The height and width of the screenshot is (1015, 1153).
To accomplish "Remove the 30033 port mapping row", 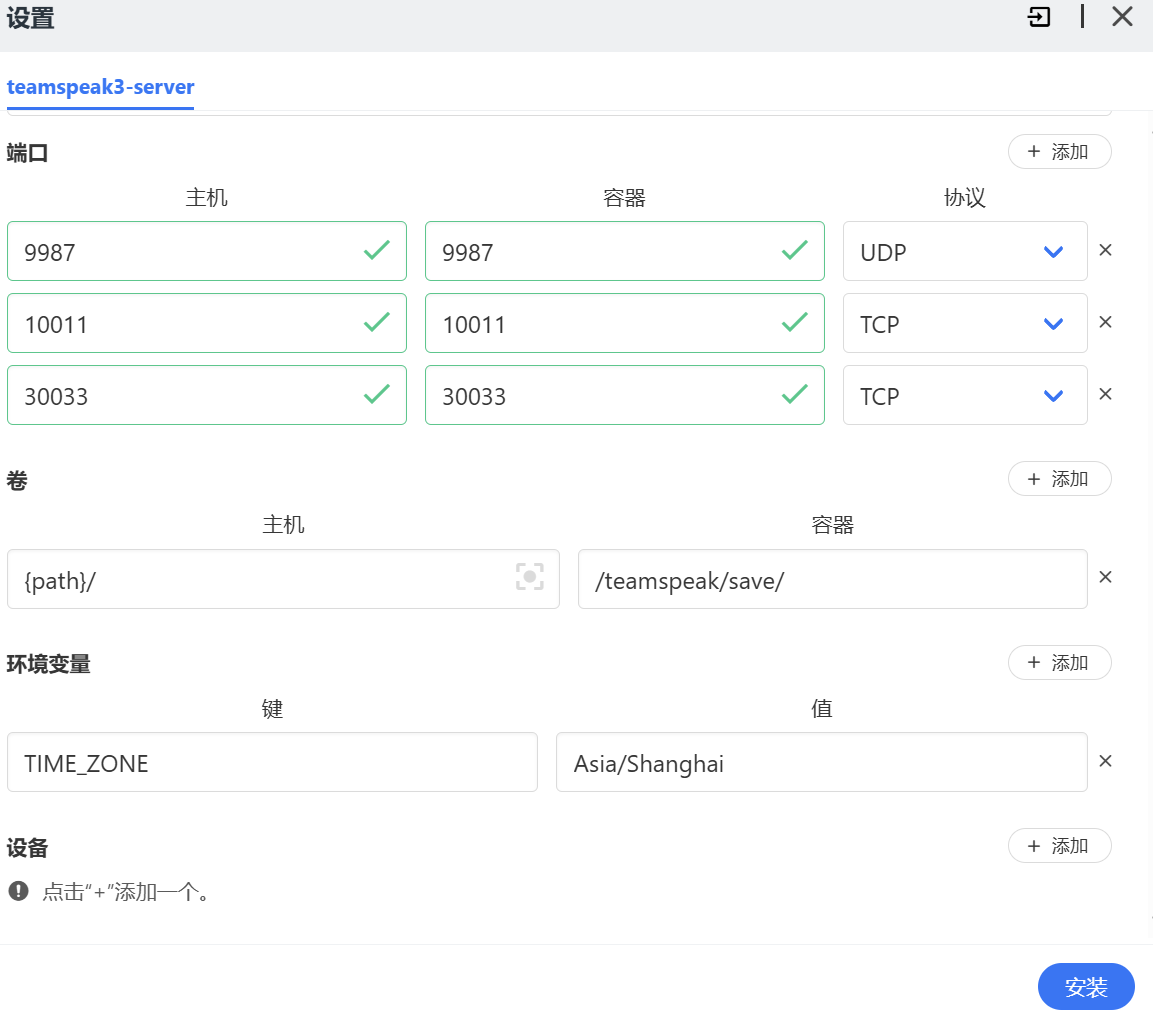I will 1105,394.
